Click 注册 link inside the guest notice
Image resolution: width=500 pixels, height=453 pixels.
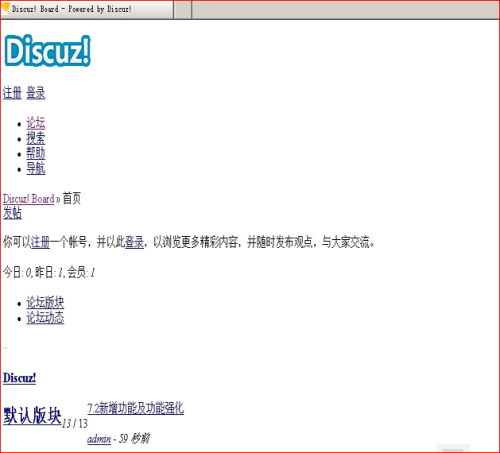[40, 242]
